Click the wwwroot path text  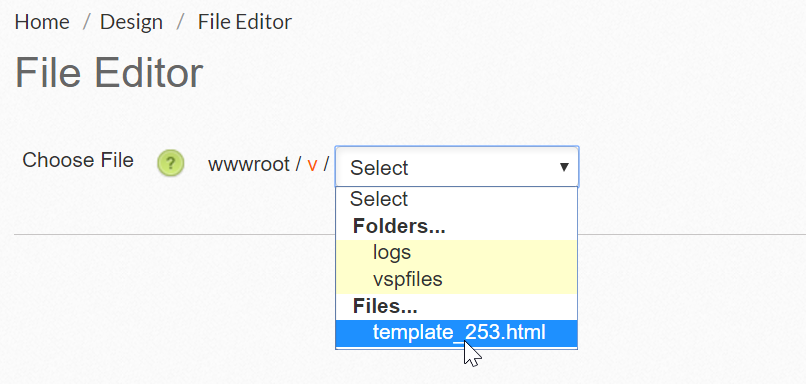click(x=249, y=164)
